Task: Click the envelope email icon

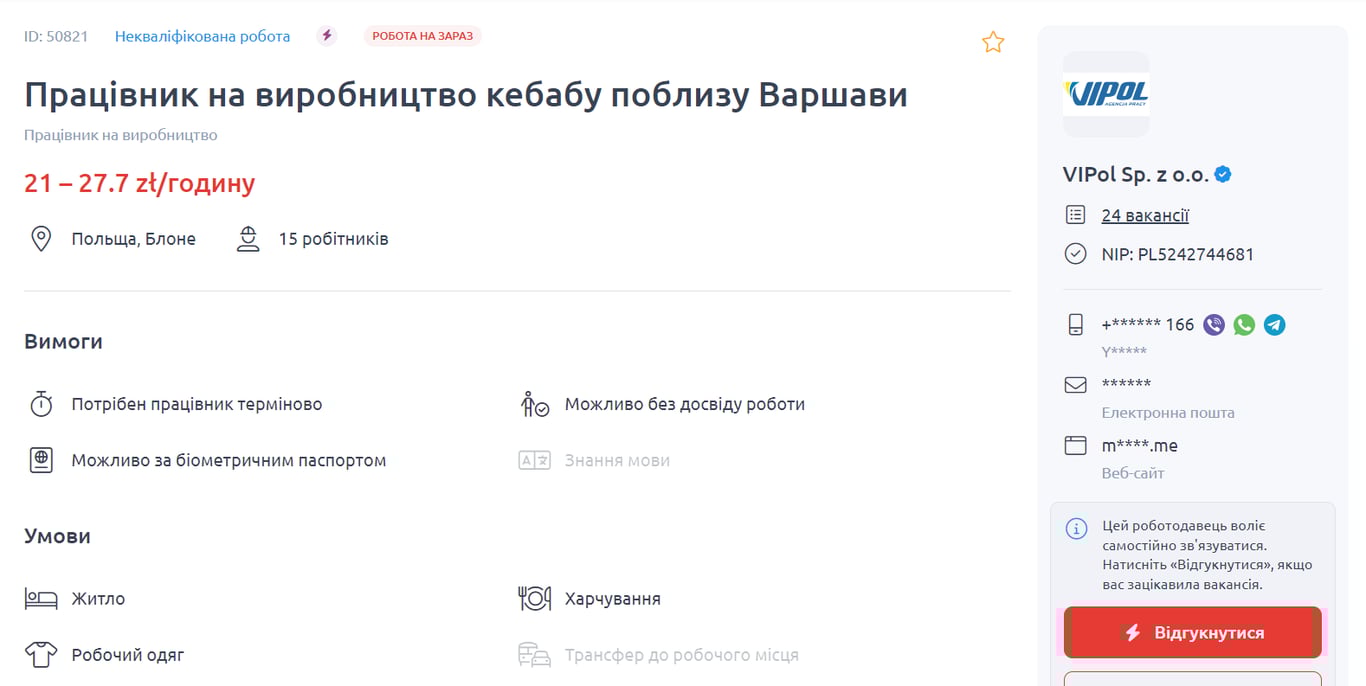Action: click(1078, 384)
